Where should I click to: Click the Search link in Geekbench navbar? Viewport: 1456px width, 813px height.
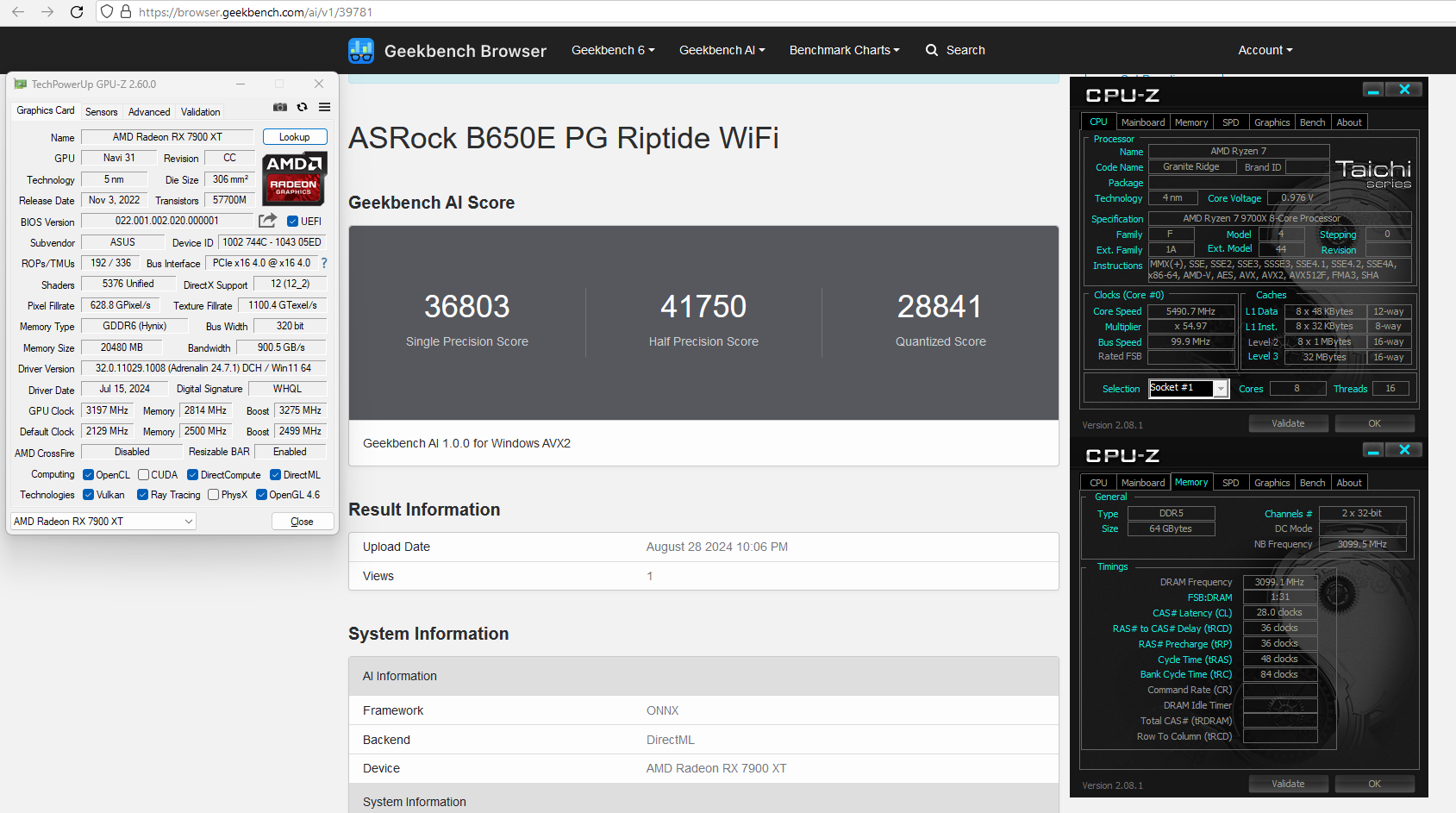(x=965, y=50)
